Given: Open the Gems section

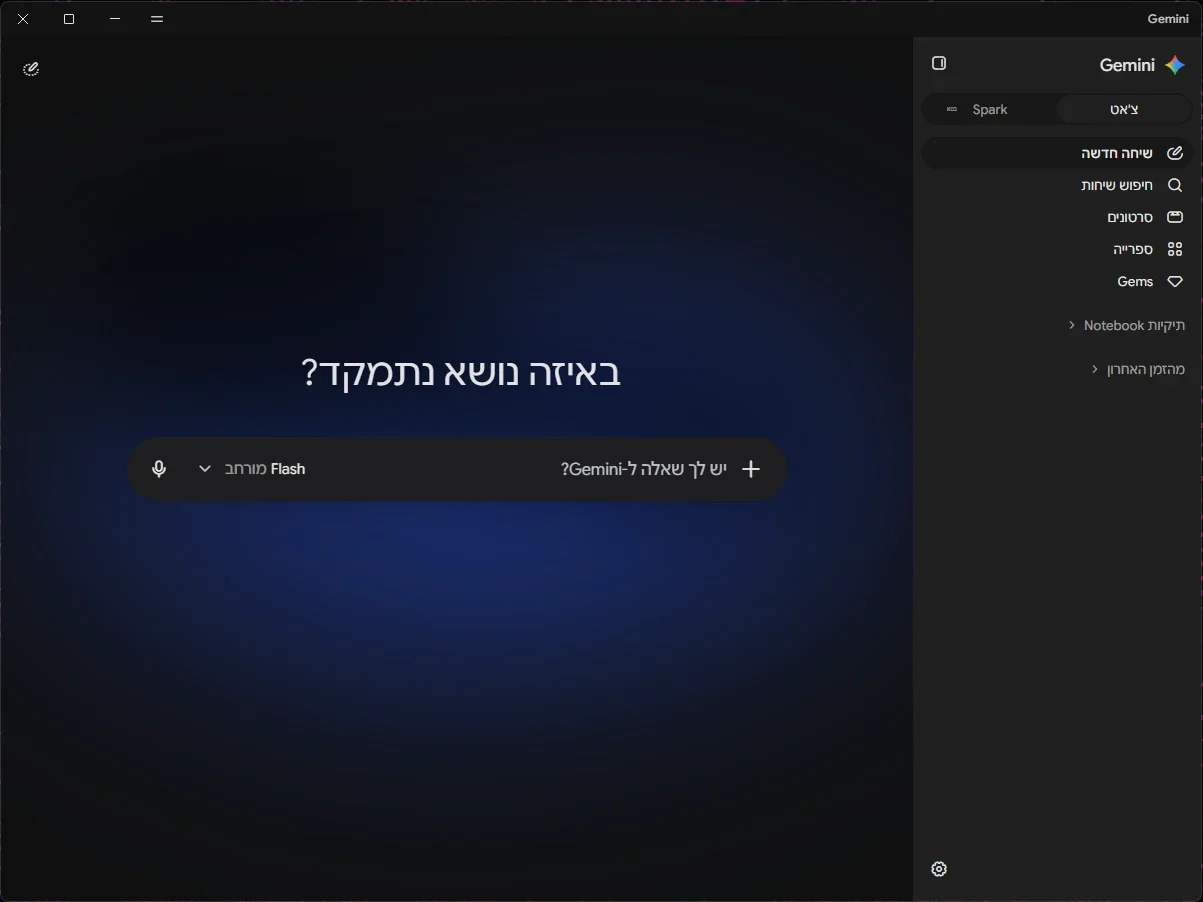Looking at the screenshot, I should point(1056,281).
